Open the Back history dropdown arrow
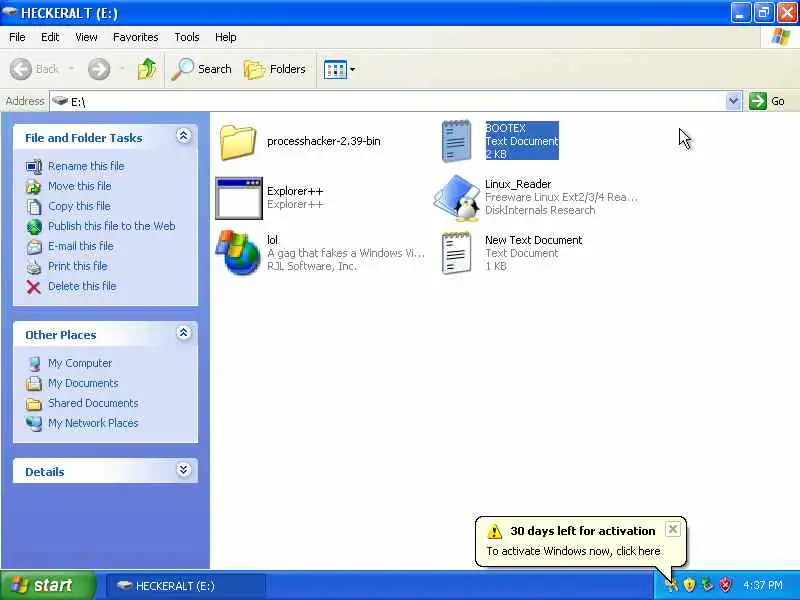The height and width of the screenshot is (600, 800). 71,68
